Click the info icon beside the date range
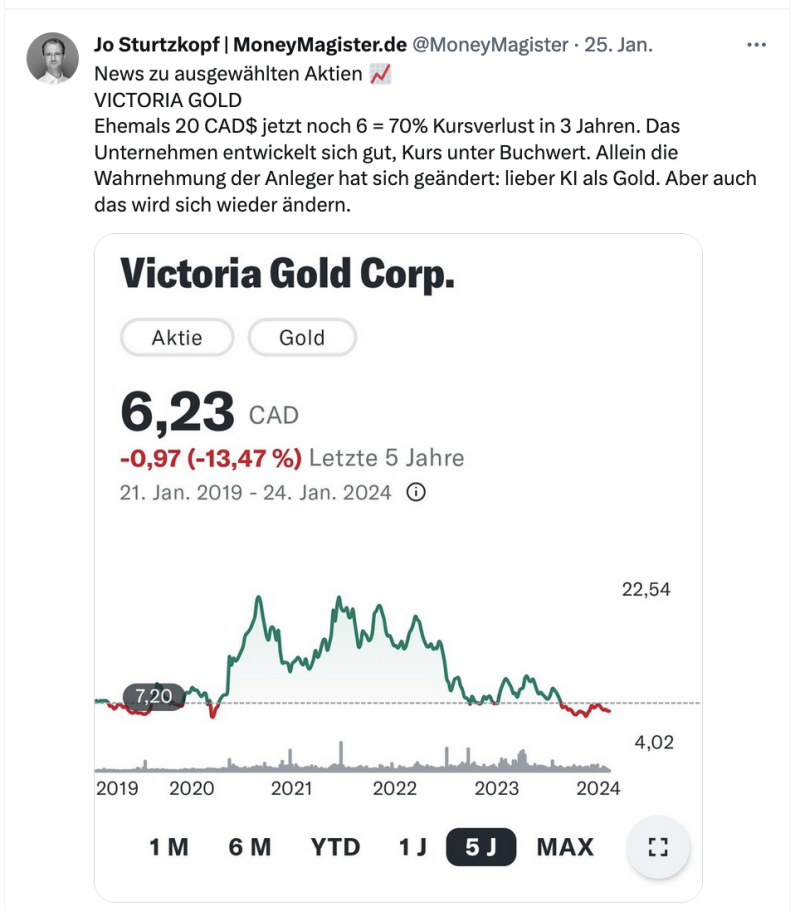Screen dimensions: 800x911 416,493
